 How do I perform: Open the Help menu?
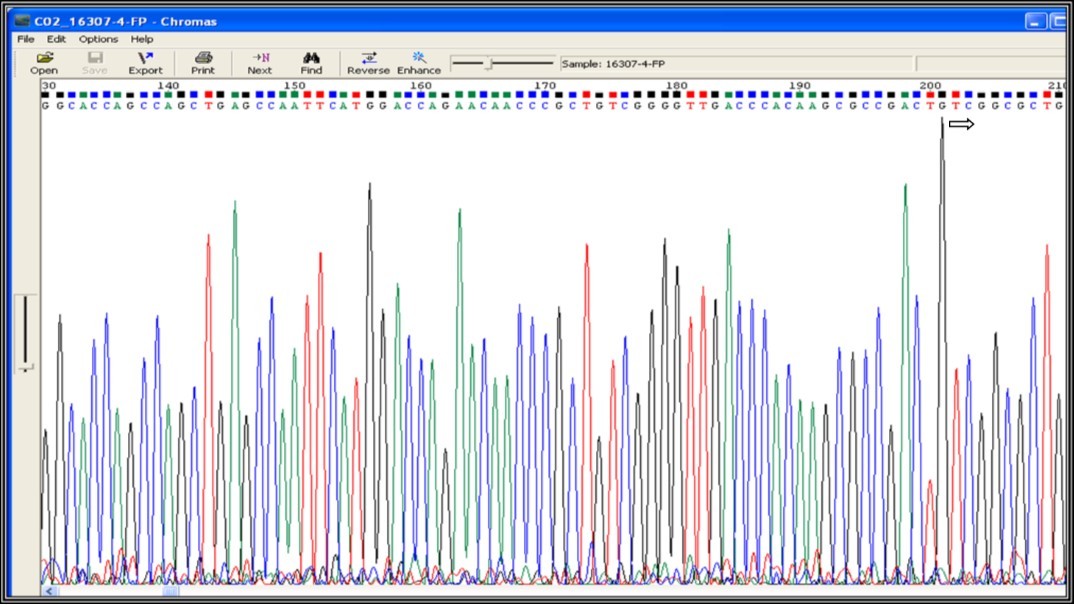coord(142,39)
